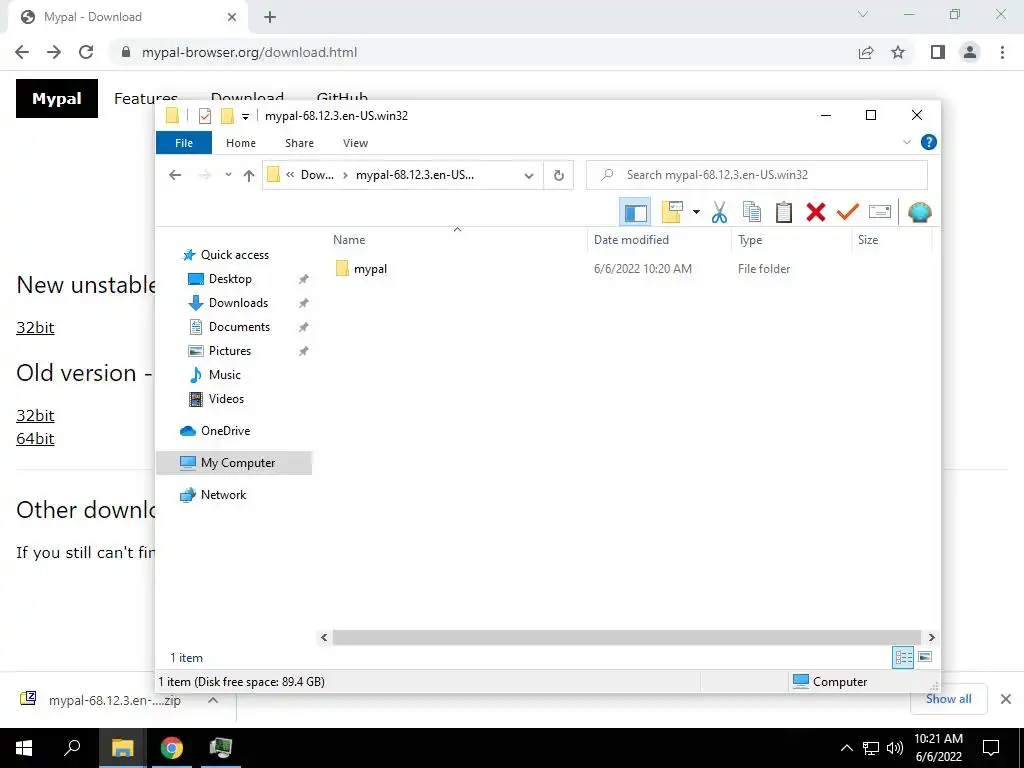Image resolution: width=1024 pixels, height=768 pixels.
Task: Toggle the Chrome side panel icon
Action: [938, 52]
